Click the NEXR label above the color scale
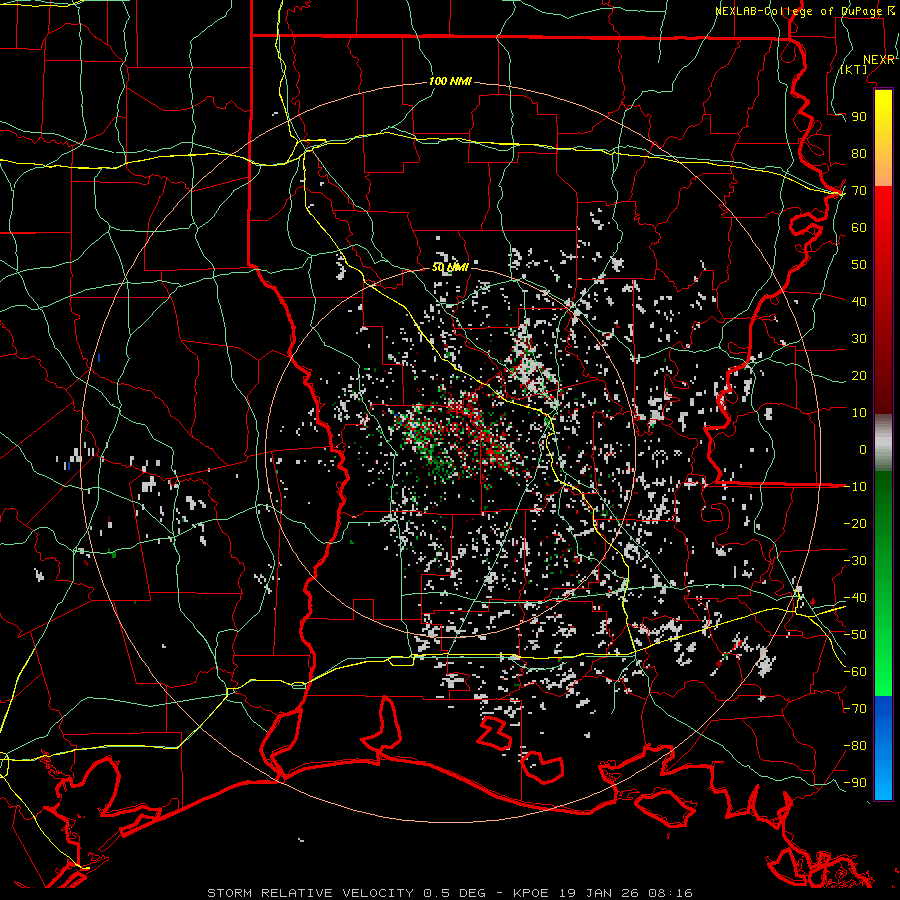This screenshot has height=900, width=900. tap(879, 60)
